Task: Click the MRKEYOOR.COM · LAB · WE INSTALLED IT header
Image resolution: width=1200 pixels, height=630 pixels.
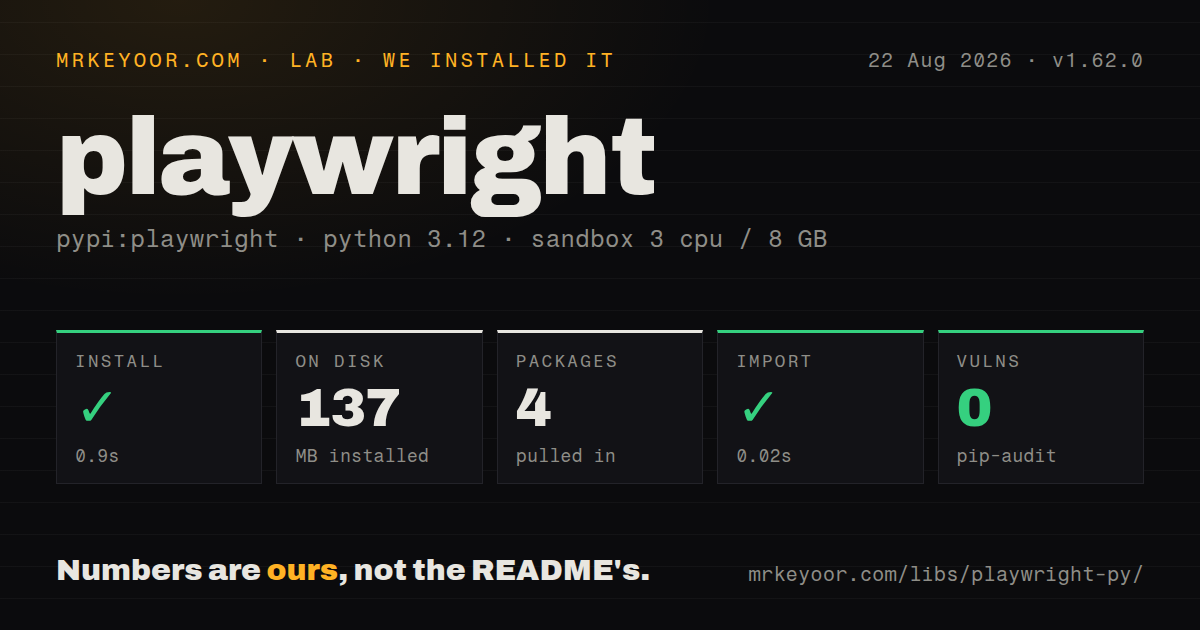Action: pyautogui.click(x=335, y=61)
